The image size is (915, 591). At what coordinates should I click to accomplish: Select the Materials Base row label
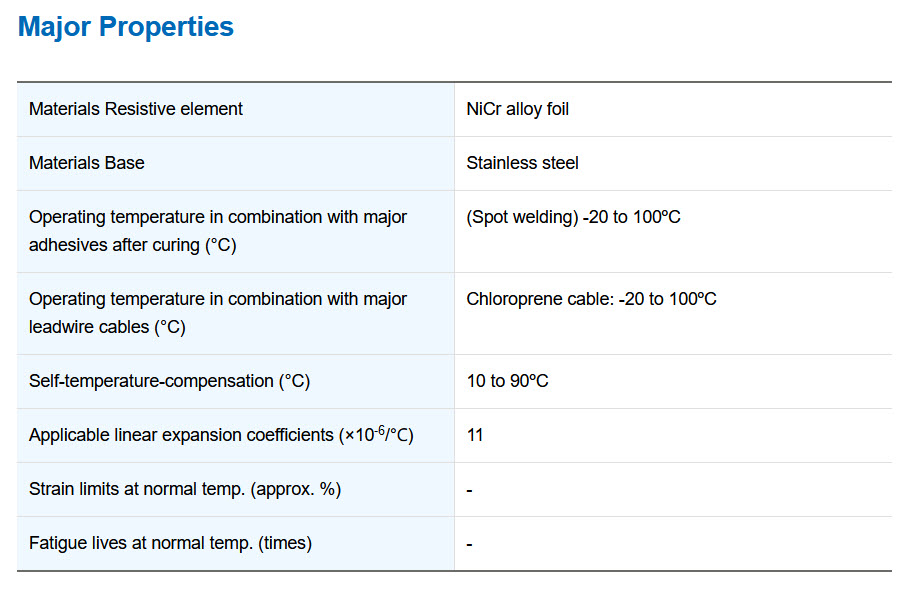[86, 163]
